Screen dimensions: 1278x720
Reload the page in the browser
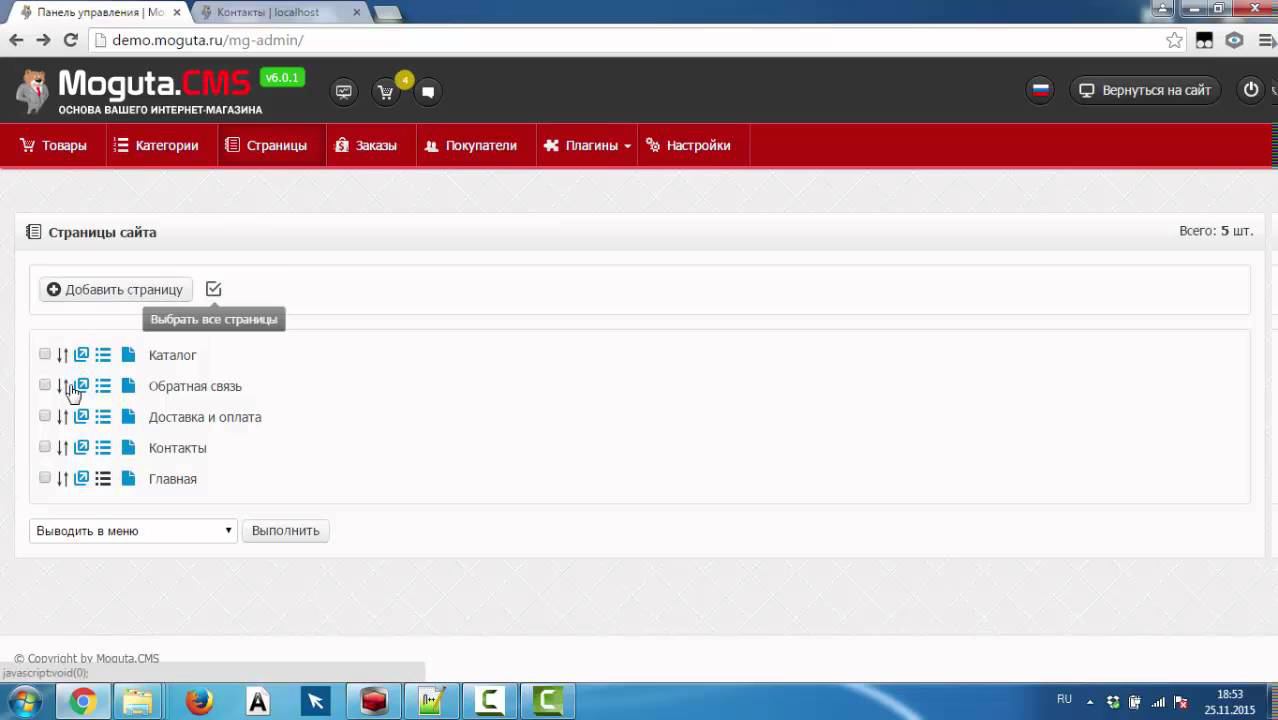tap(70, 40)
